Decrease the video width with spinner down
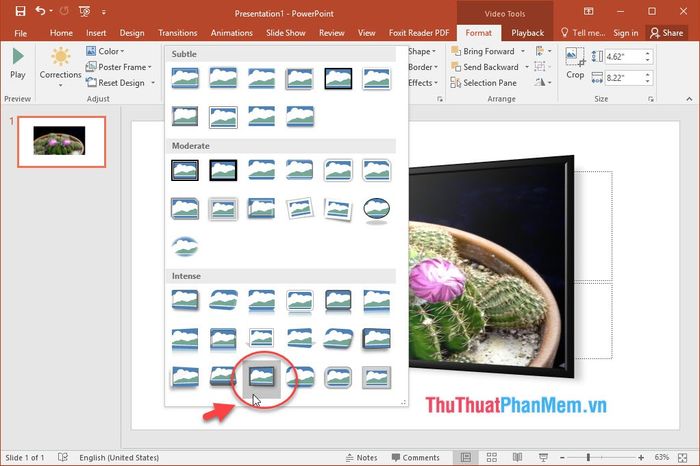Screen dimensions: 700x466 click(648, 81)
